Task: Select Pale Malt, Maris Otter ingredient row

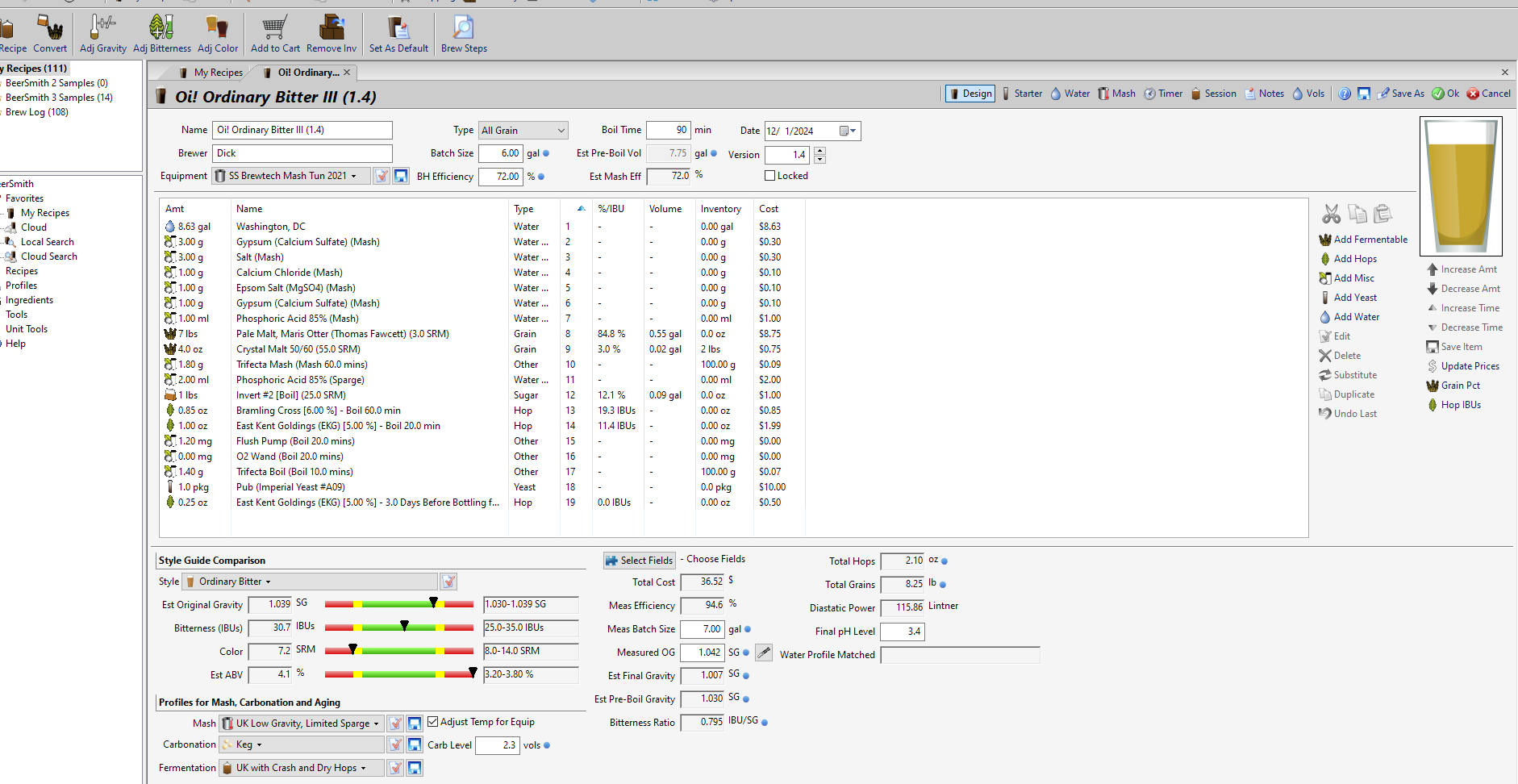Action: [484, 334]
